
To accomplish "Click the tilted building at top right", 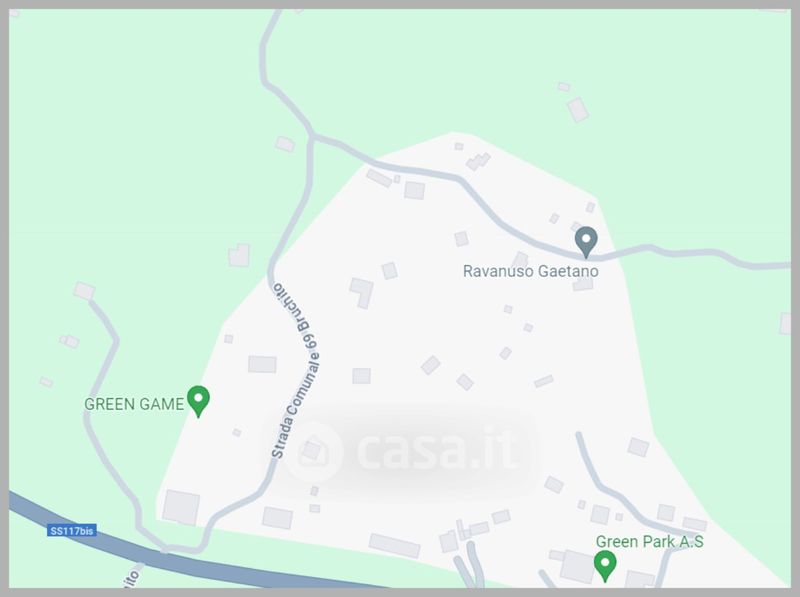I will pos(578,110).
